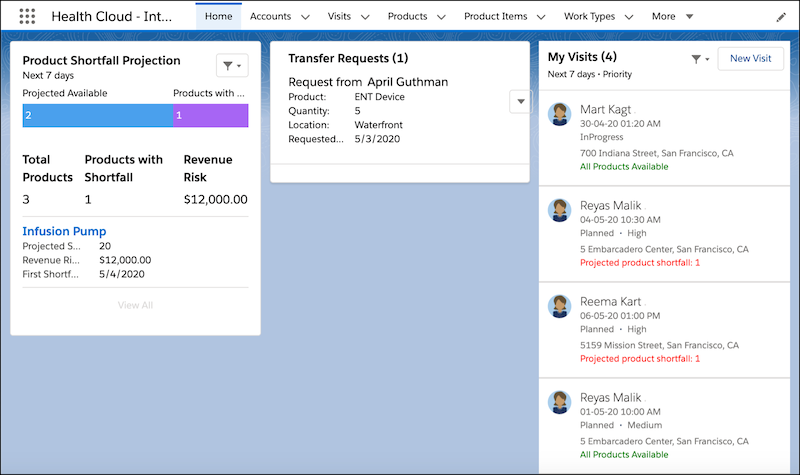The image size is (800, 475).
Task: Click Reema Kart's avatar icon
Action: tap(560, 306)
